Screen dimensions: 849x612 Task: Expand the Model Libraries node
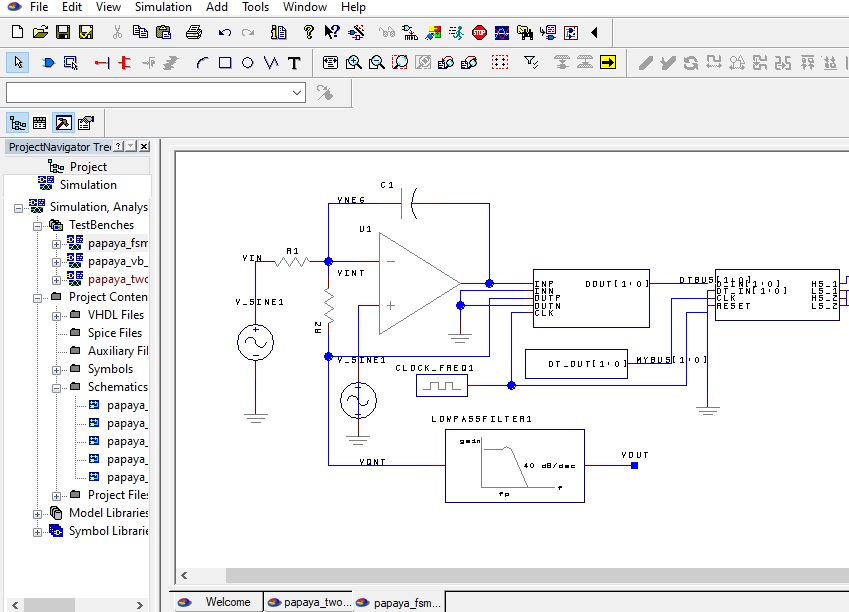pos(37,514)
